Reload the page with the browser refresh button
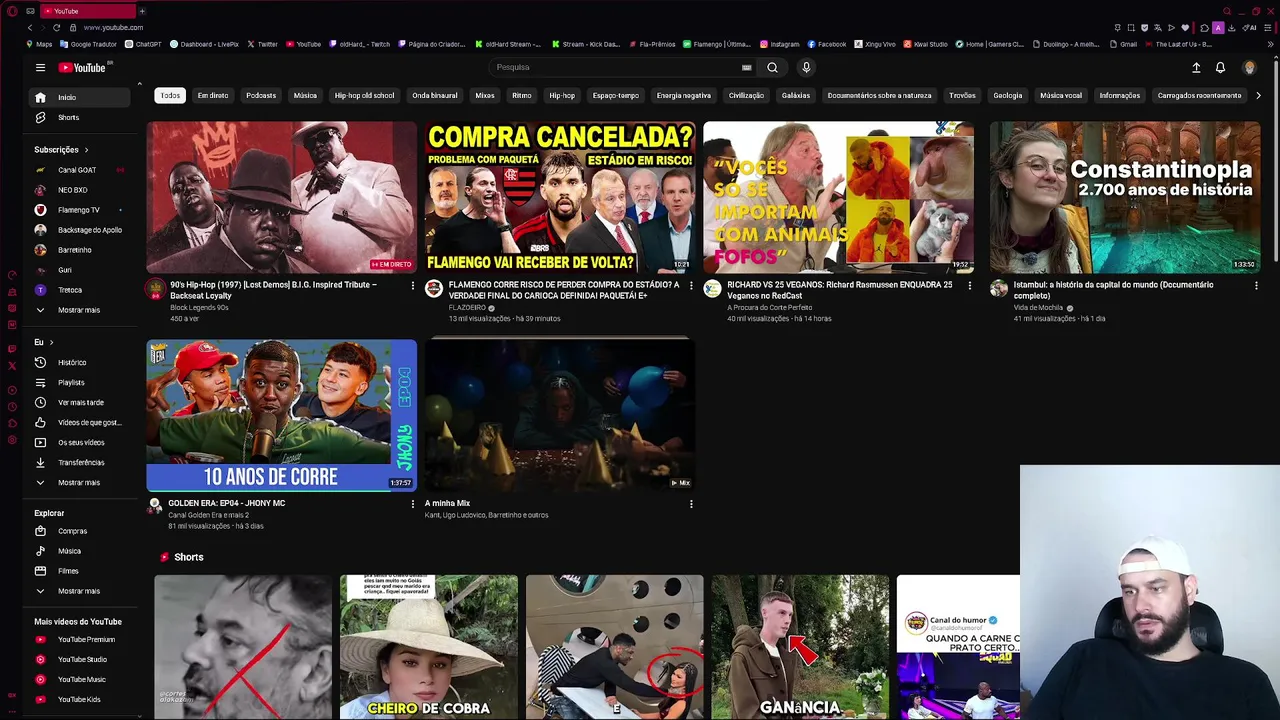 56,27
